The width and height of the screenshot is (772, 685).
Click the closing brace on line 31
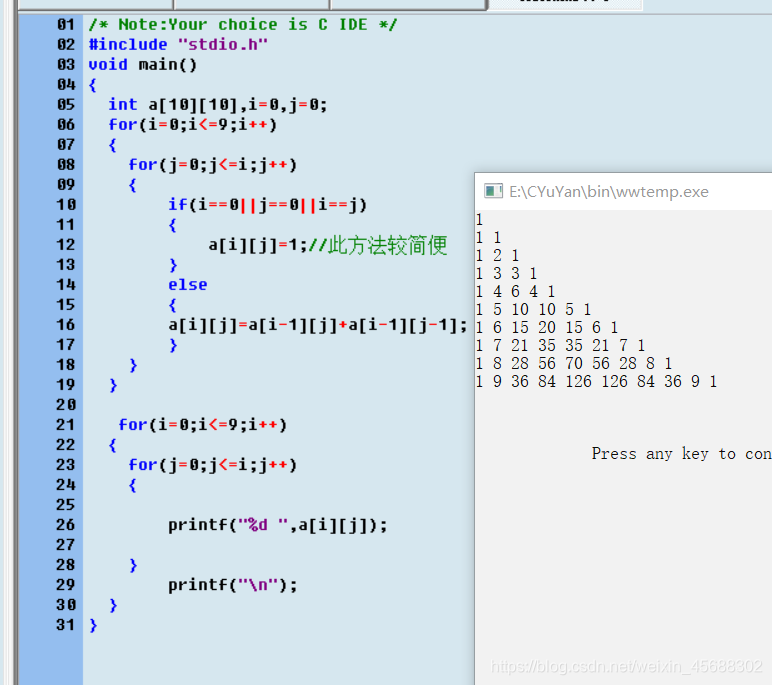tap(94, 625)
